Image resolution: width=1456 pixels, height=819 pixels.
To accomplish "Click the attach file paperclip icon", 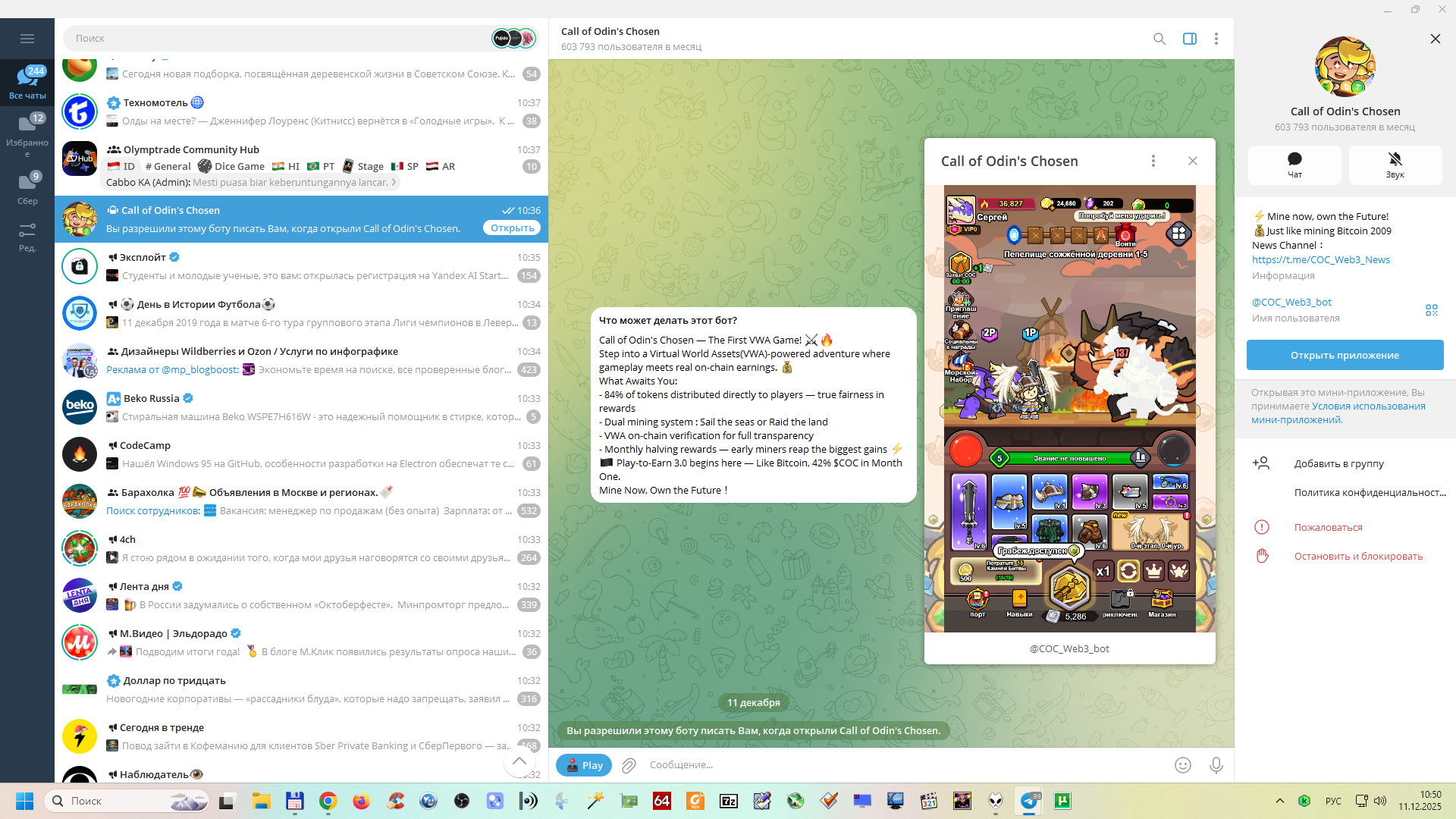I will click(629, 765).
